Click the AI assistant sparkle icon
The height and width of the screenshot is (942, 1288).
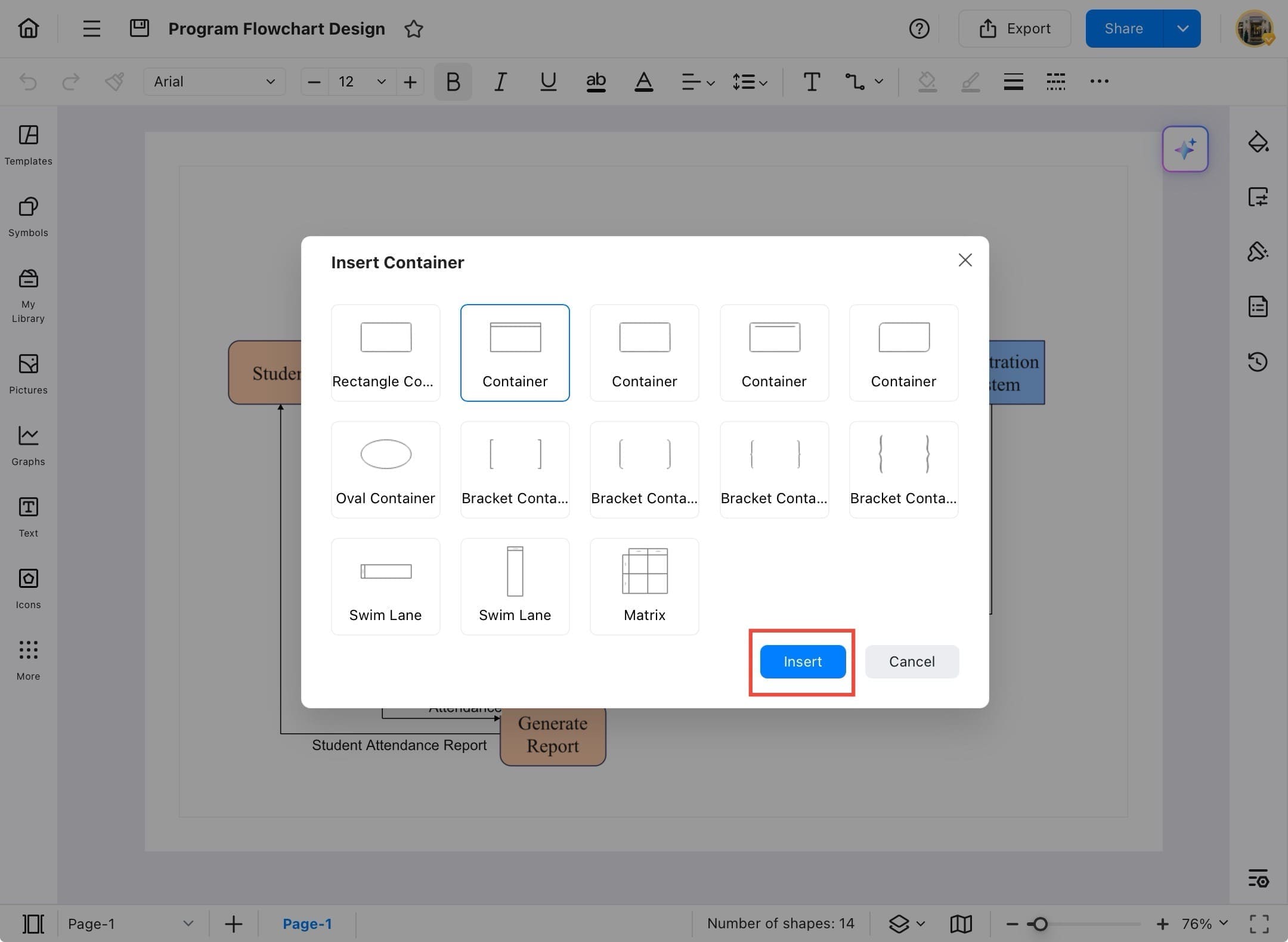[1184, 149]
